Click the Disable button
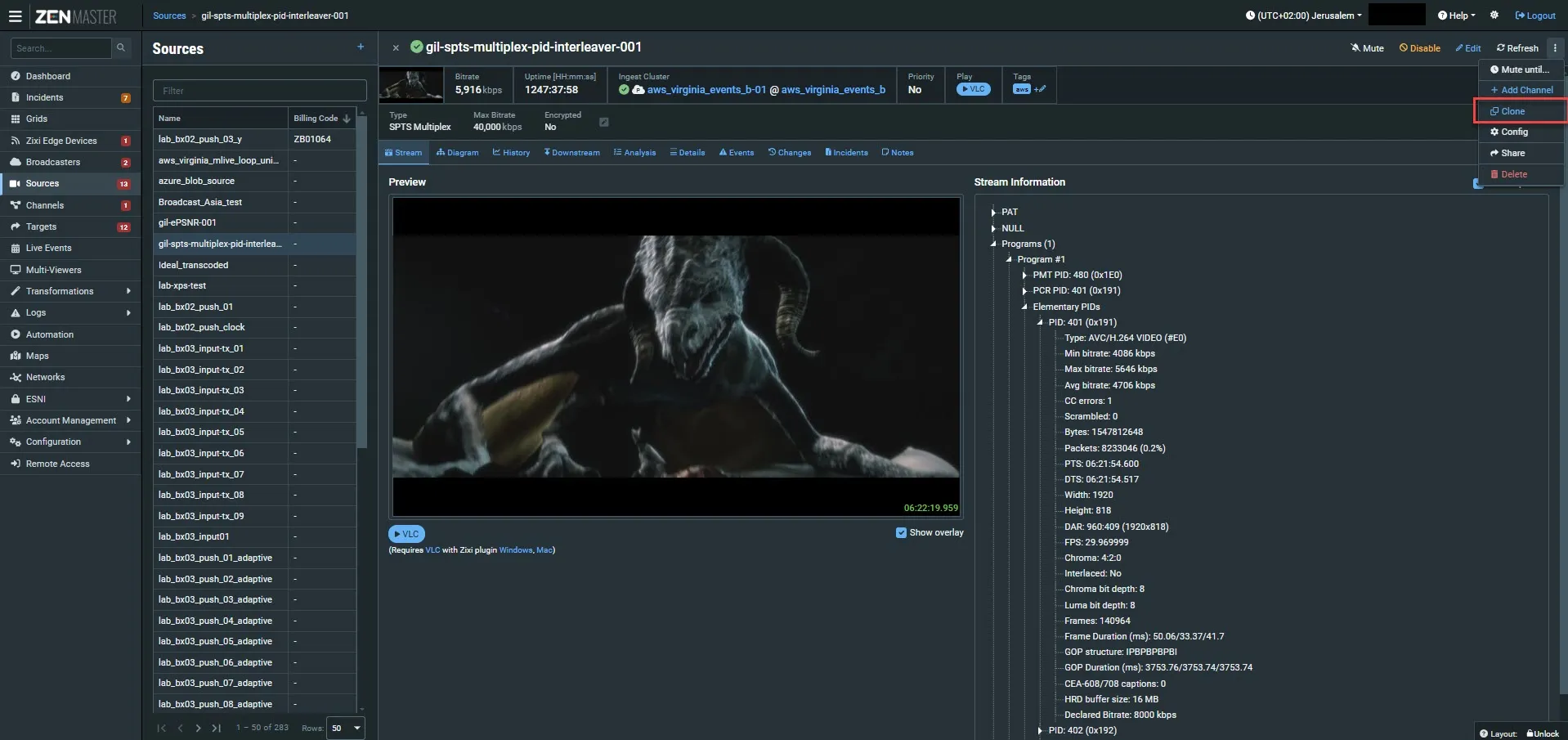This screenshot has height=740, width=1568. (x=1420, y=48)
